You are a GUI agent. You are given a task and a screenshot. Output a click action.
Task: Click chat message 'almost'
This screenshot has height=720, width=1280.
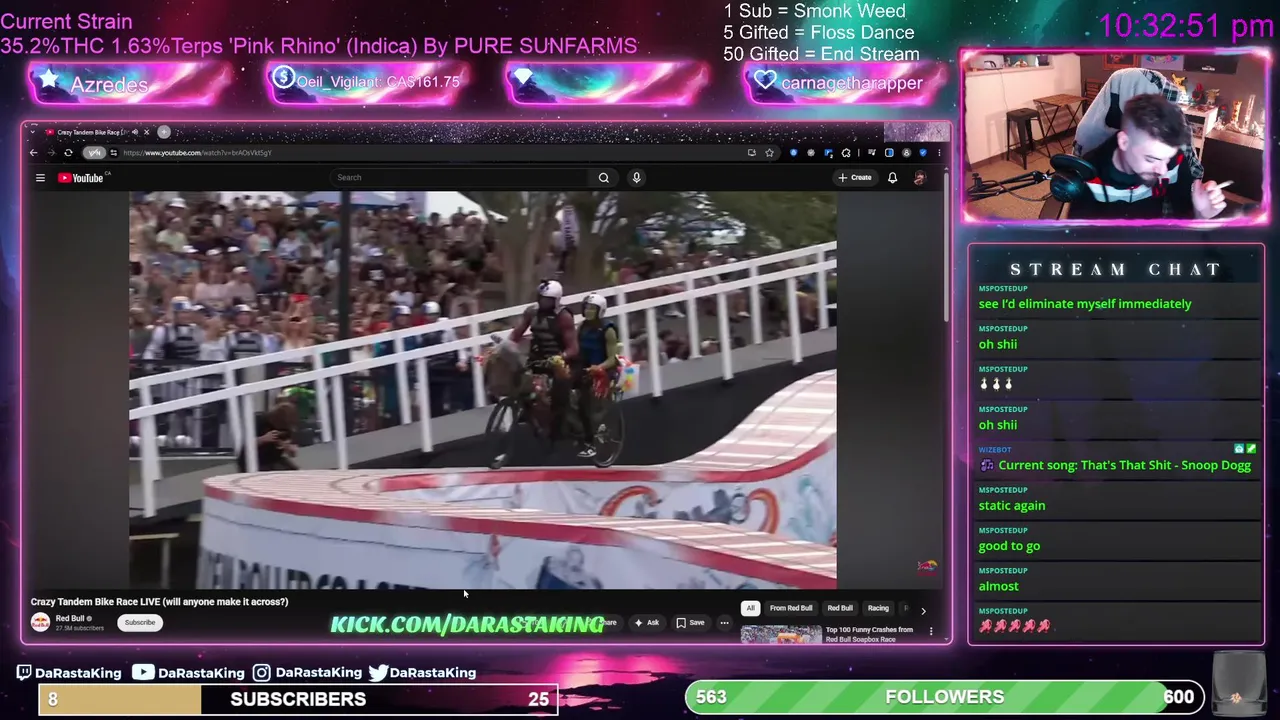[x=998, y=586]
